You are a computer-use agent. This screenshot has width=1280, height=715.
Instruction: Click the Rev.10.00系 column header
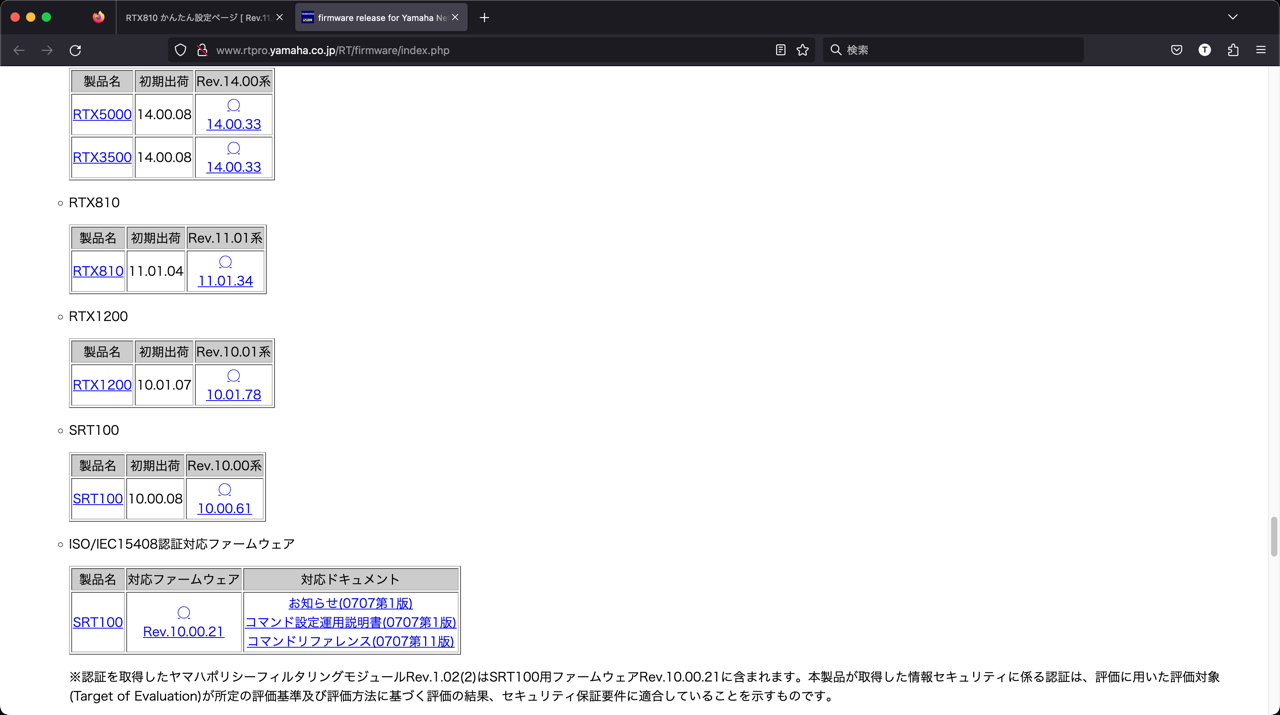coord(225,466)
